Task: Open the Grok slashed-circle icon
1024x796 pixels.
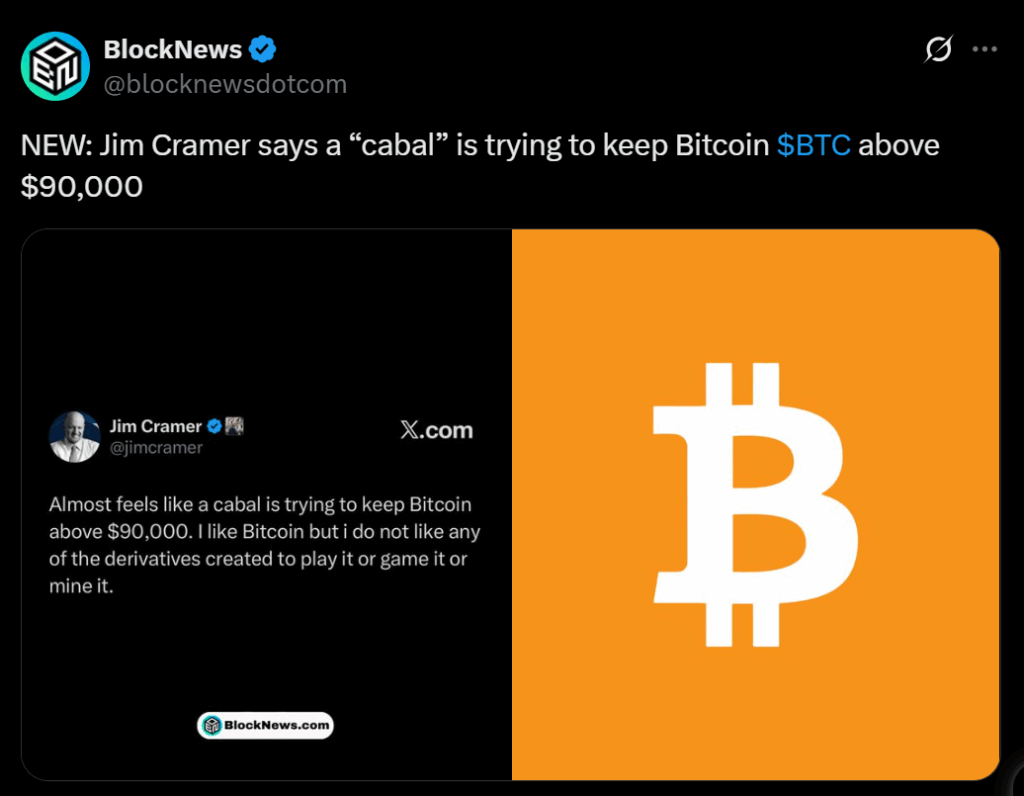Action: coord(938,49)
